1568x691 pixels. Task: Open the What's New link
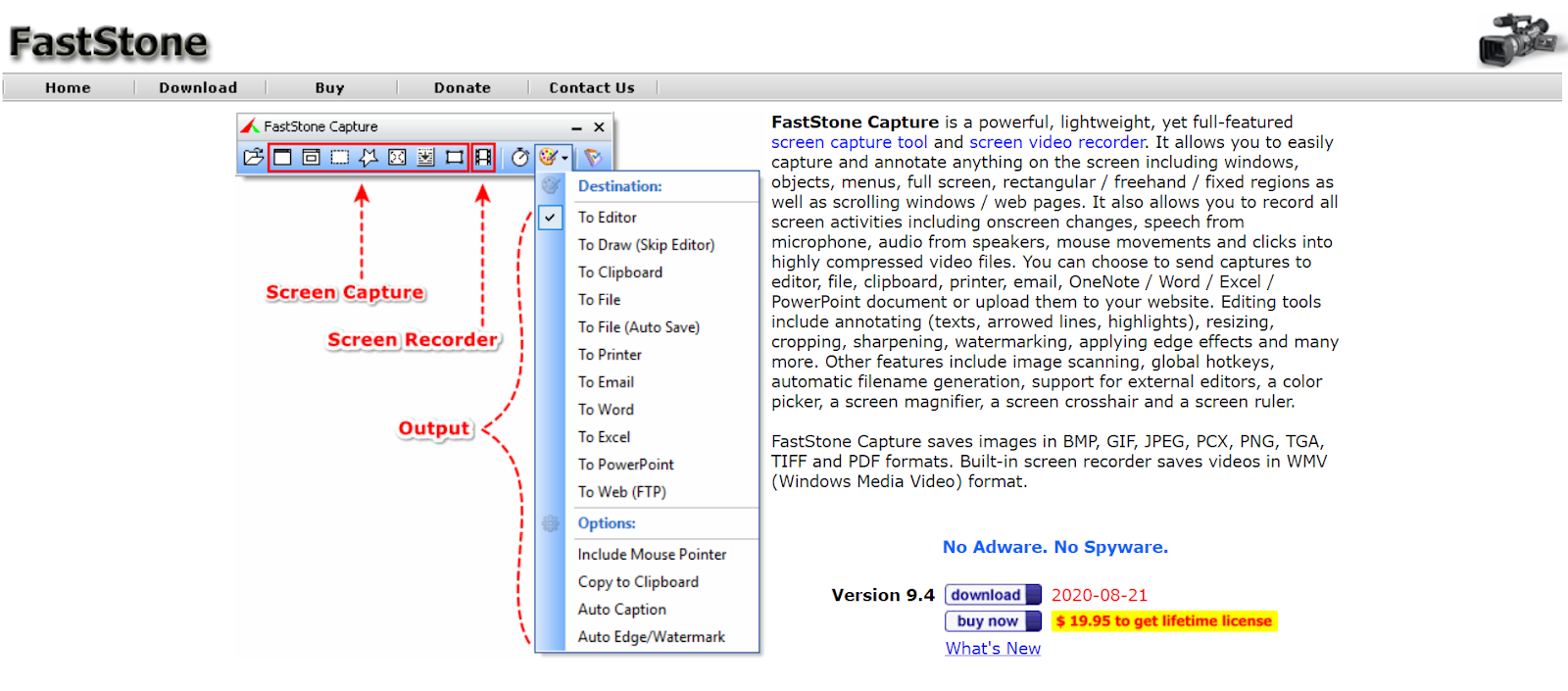(x=993, y=649)
